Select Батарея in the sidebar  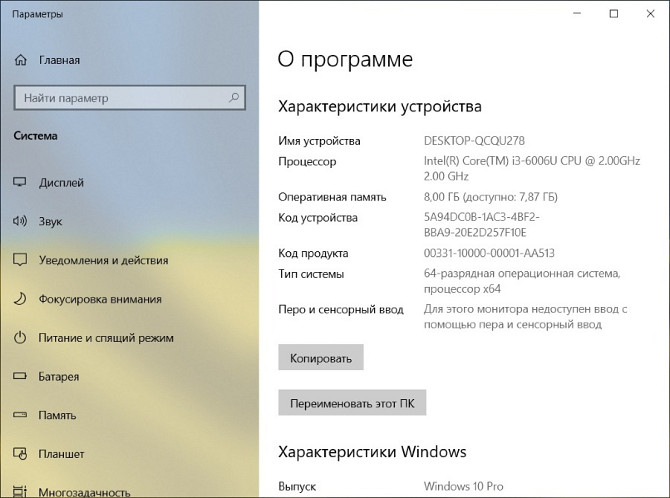pos(59,377)
